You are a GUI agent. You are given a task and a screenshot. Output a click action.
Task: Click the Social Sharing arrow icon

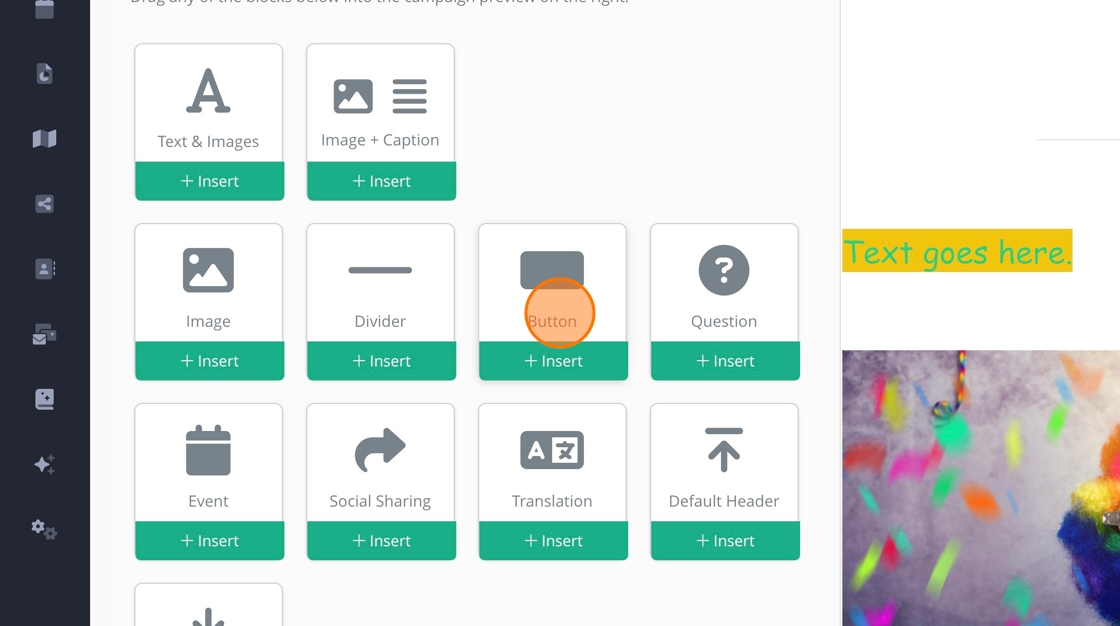point(380,449)
